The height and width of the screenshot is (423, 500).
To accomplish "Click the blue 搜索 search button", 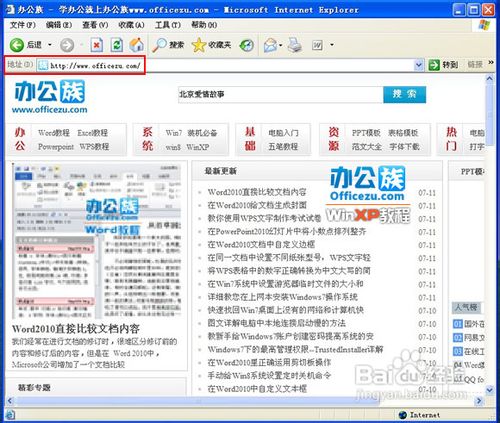I will tap(404, 94).
